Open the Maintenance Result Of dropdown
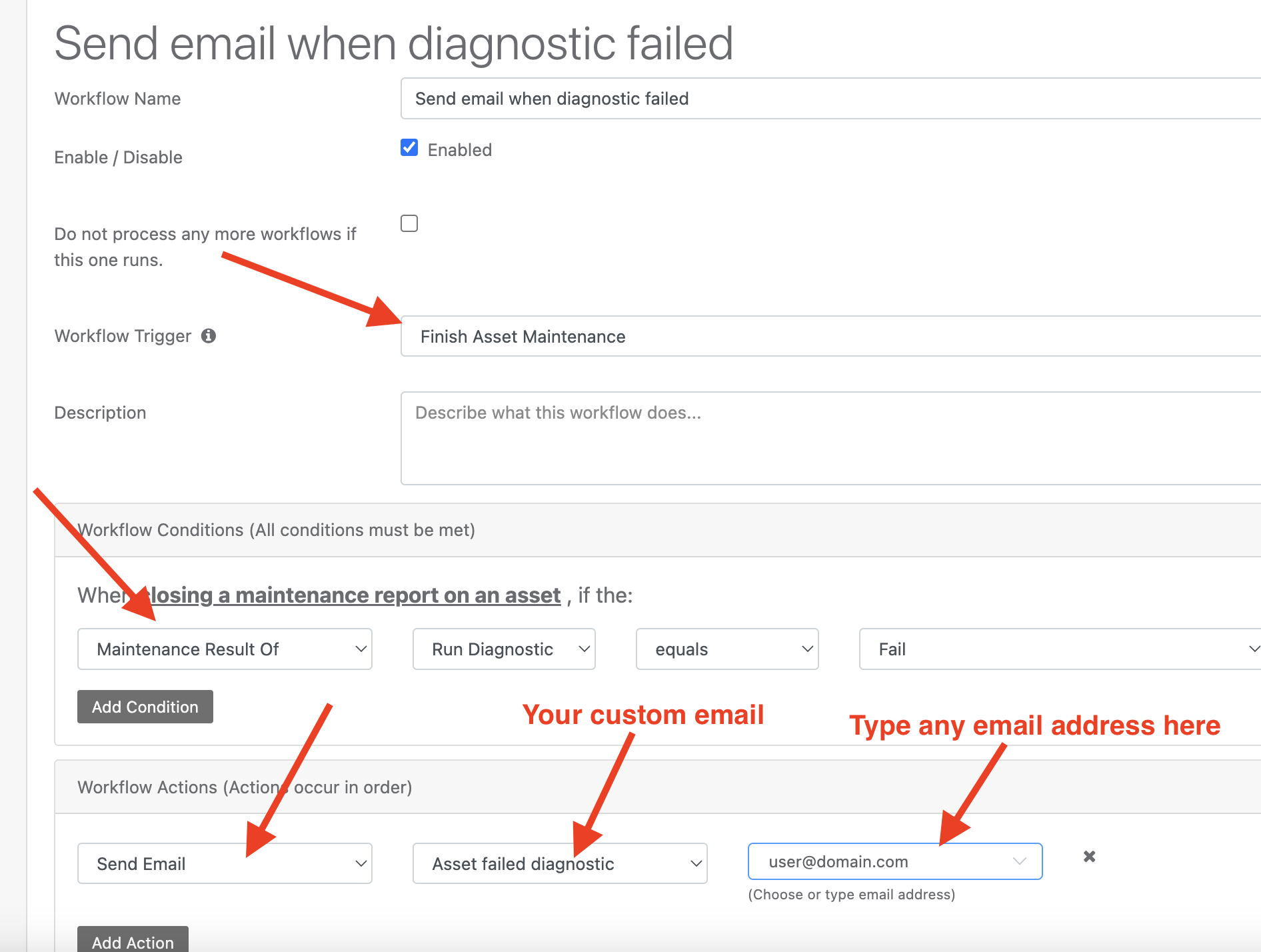This screenshot has width=1261, height=952. point(225,649)
